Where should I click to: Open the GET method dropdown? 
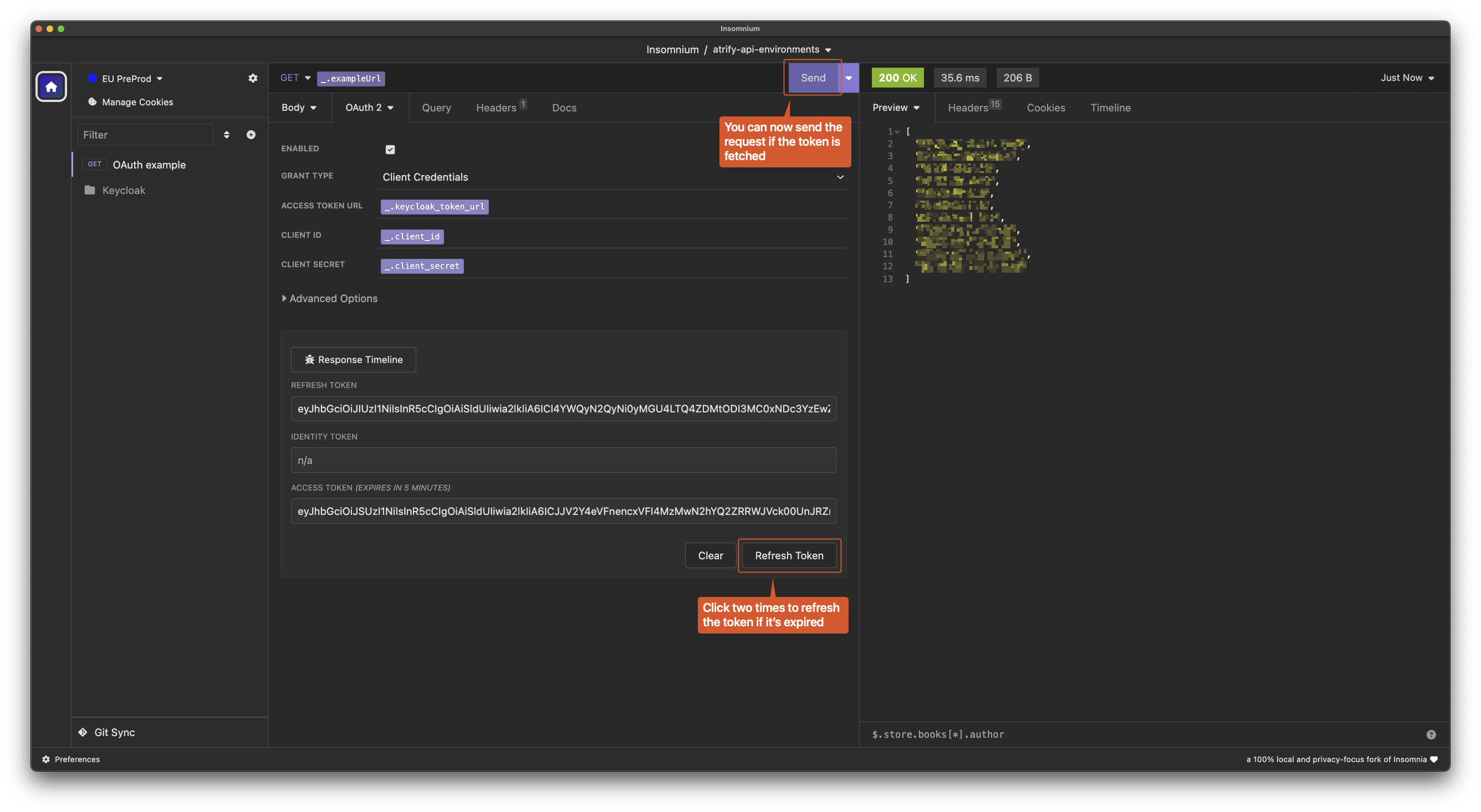tap(295, 78)
